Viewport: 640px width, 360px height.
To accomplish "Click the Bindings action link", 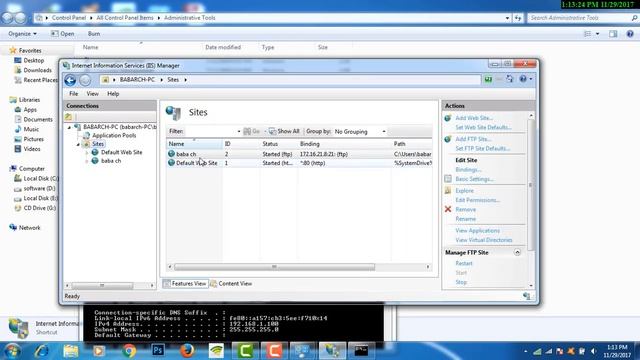I will (468, 169).
